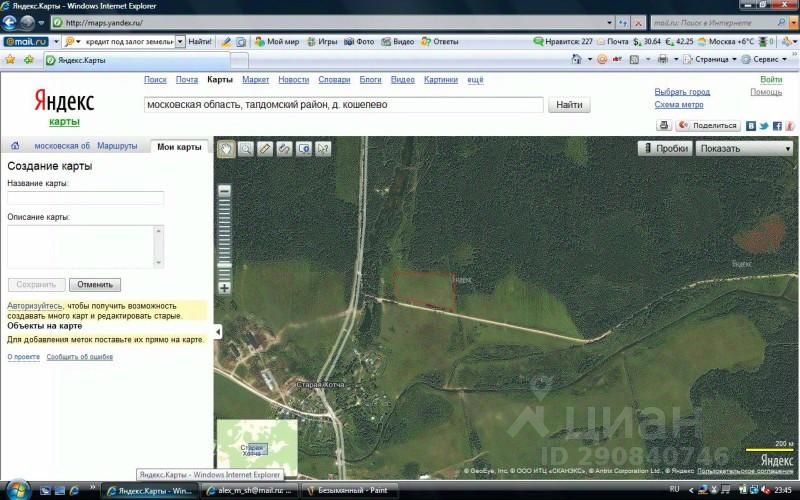Click the Отменить button
The image size is (800, 500).
coord(95,285)
